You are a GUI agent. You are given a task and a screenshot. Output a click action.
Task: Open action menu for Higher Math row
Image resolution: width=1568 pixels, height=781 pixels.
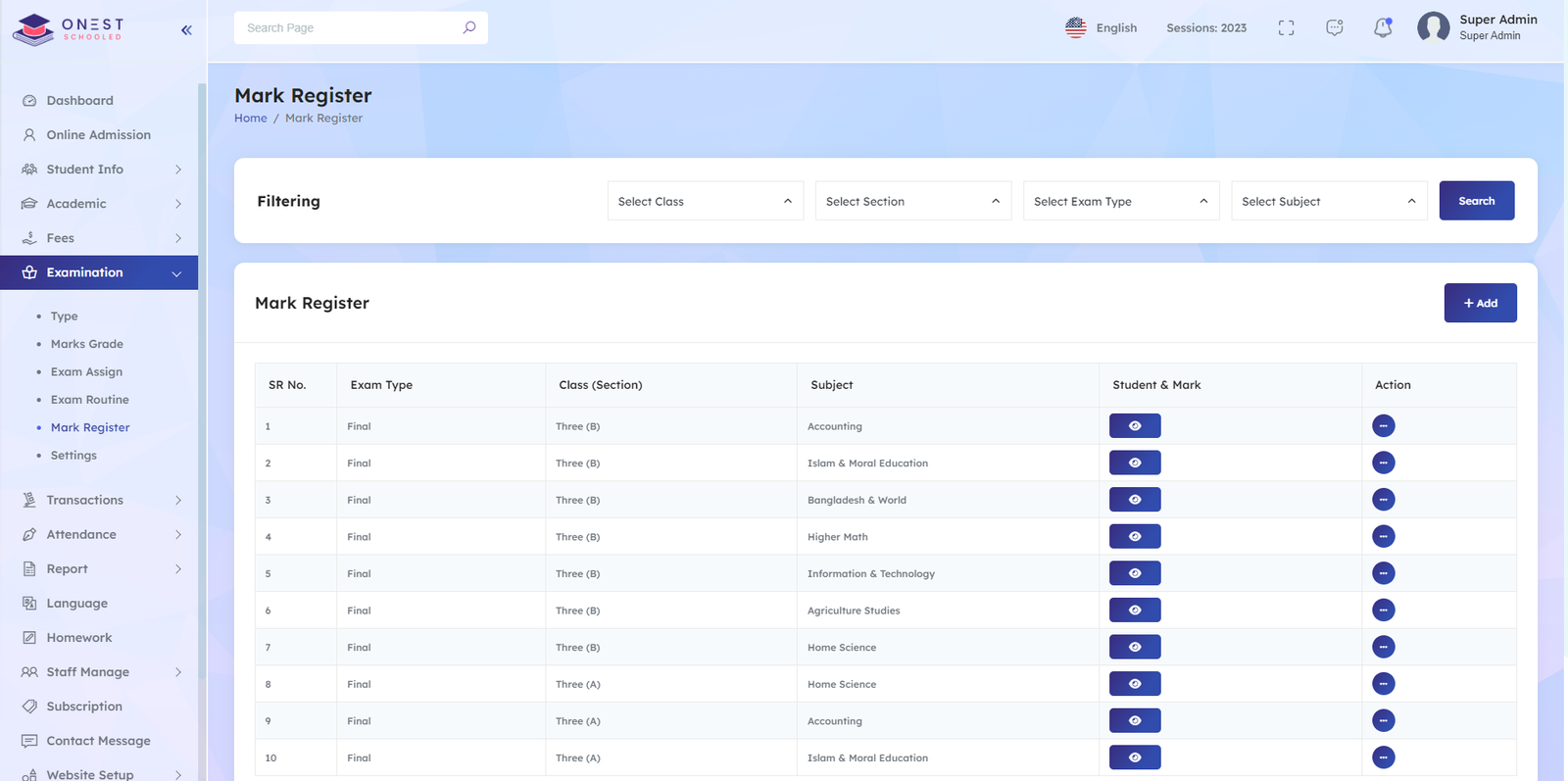(1383, 537)
